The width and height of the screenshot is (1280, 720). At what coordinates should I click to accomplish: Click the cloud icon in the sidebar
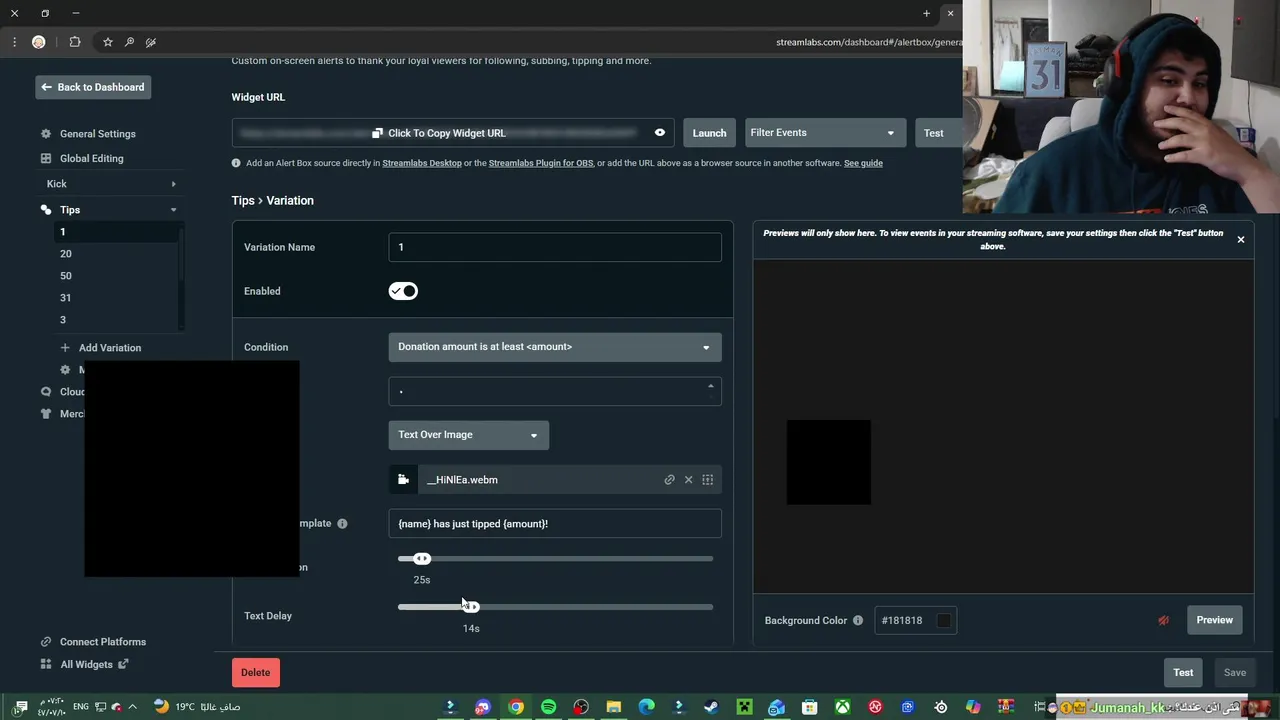[46, 392]
